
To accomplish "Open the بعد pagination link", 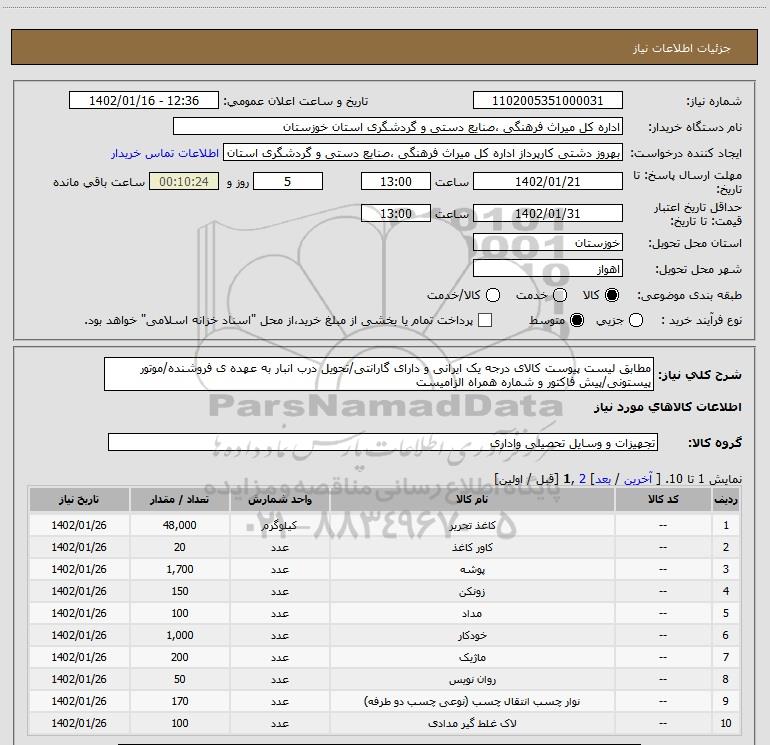I will tap(603, 479).
